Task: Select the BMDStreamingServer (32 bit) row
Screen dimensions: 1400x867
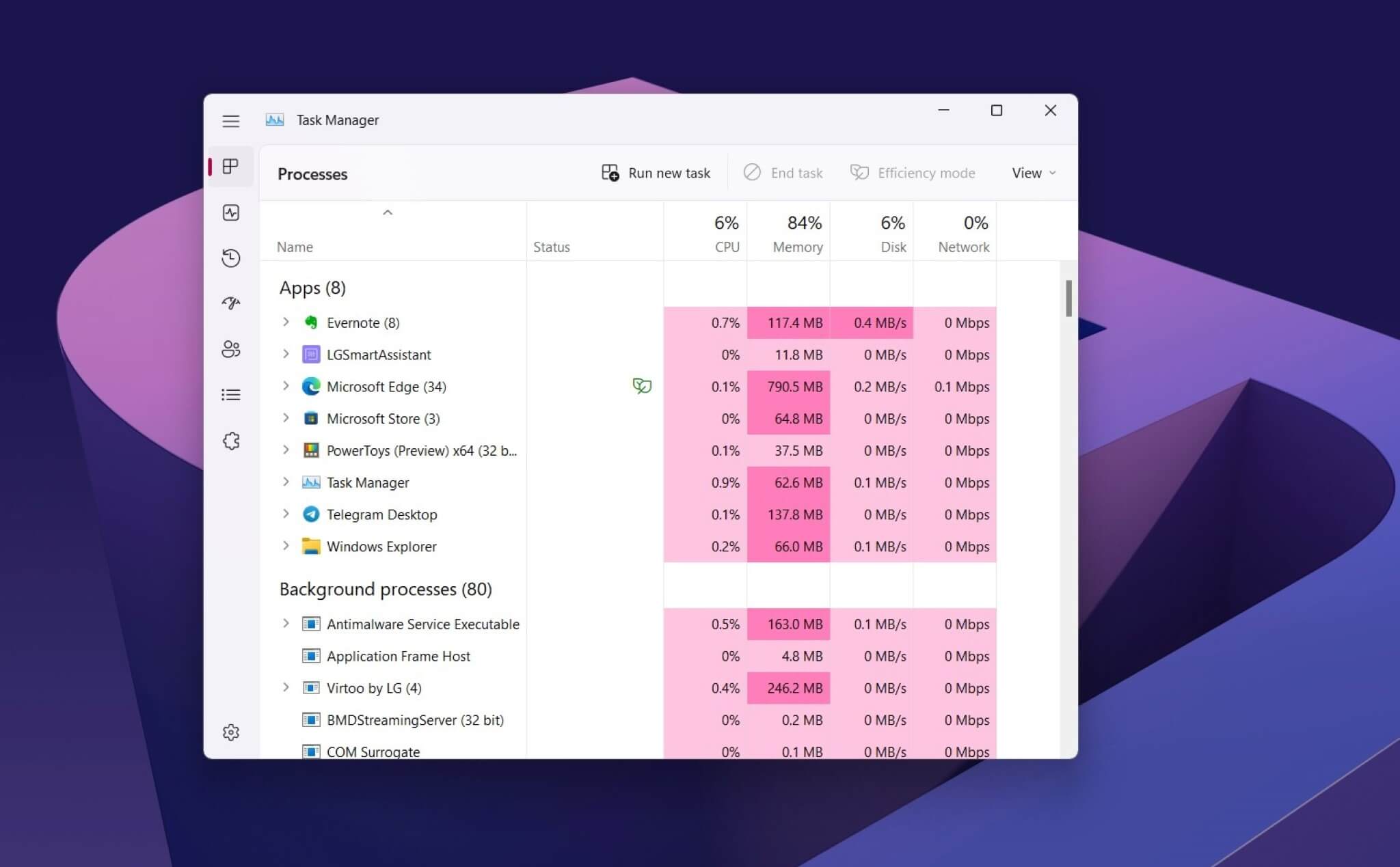Action: 628,719
